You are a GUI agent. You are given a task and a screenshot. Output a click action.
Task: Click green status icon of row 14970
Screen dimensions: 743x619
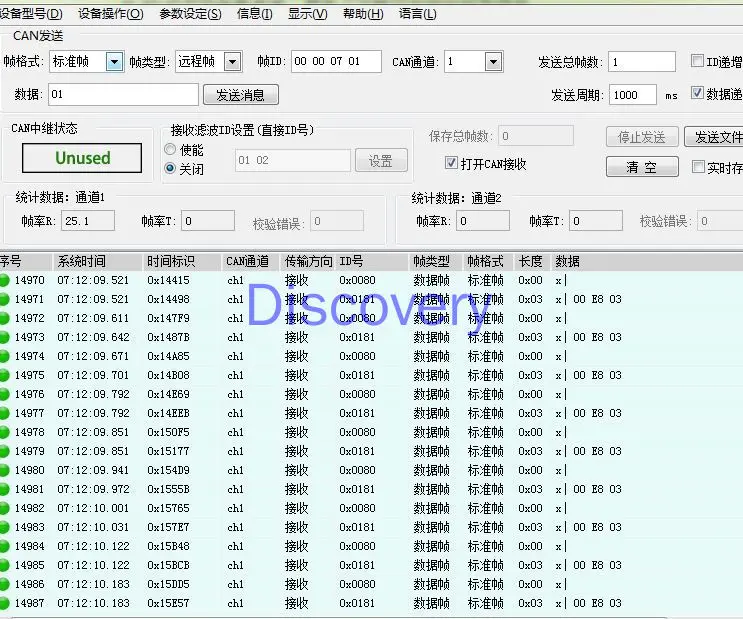click(4, 280)
